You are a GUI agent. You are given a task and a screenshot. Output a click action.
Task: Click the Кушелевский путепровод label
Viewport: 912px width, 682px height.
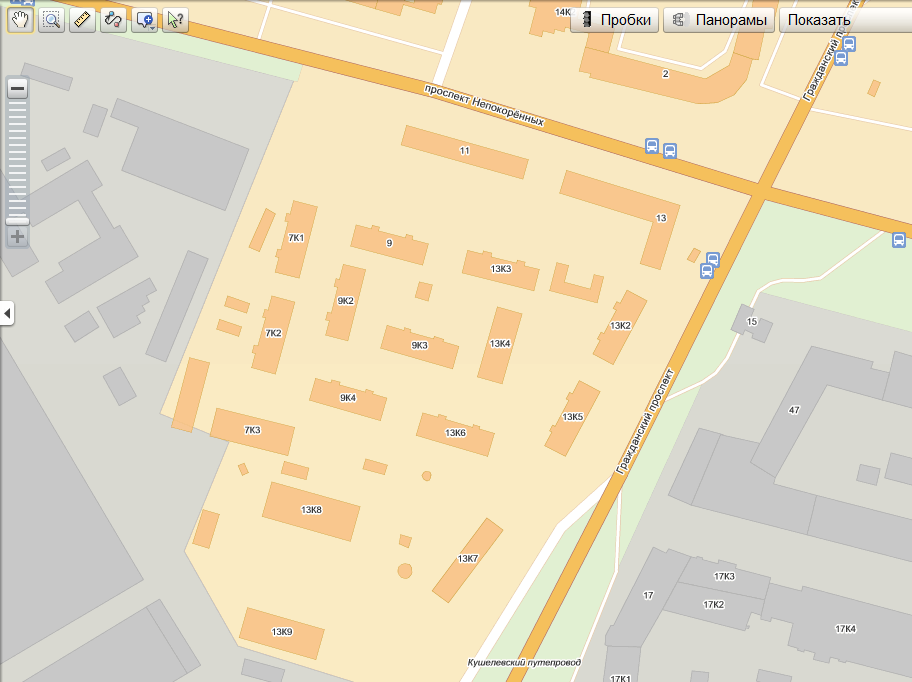coord(523,663)
